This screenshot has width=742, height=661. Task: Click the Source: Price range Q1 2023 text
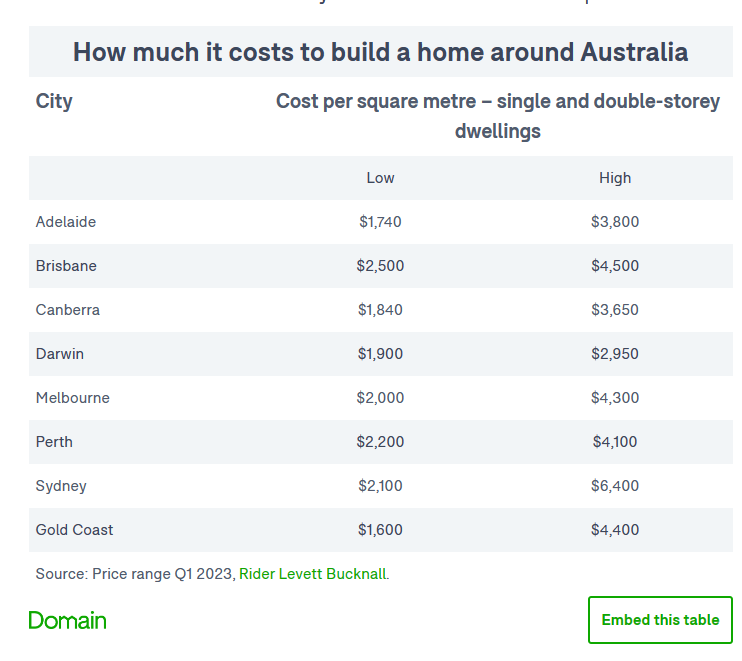pos(135,574)
